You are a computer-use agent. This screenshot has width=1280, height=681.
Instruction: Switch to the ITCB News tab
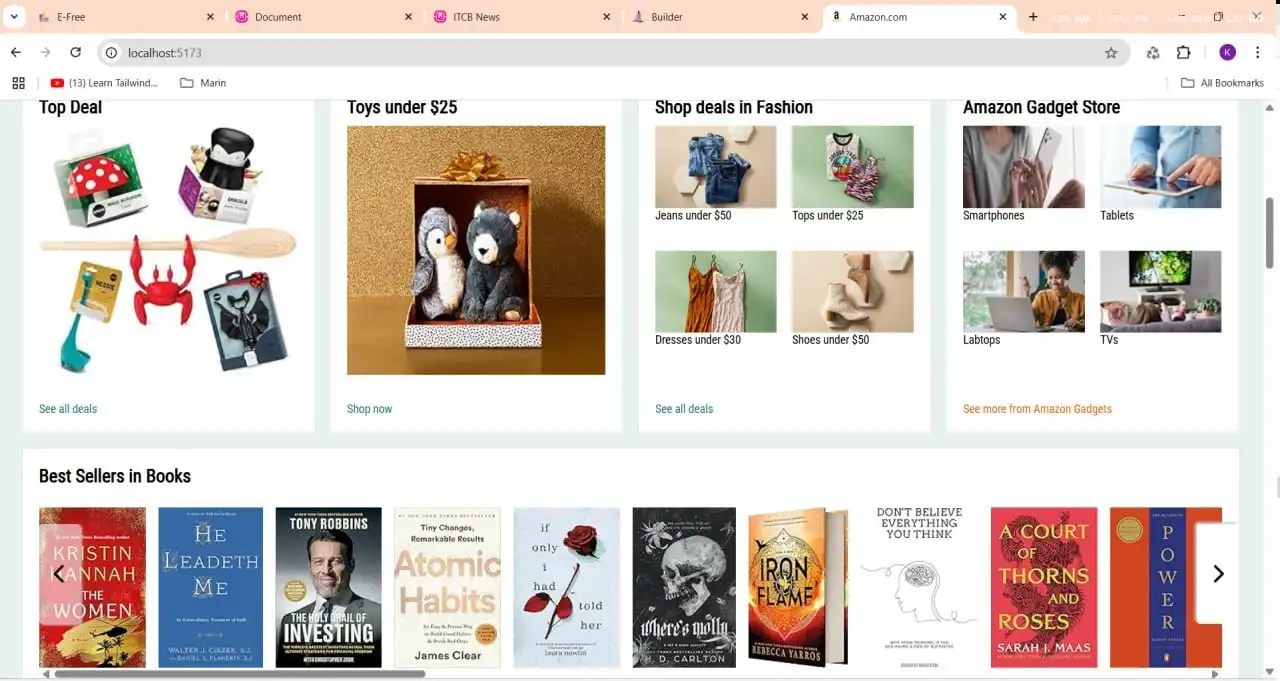523,17
